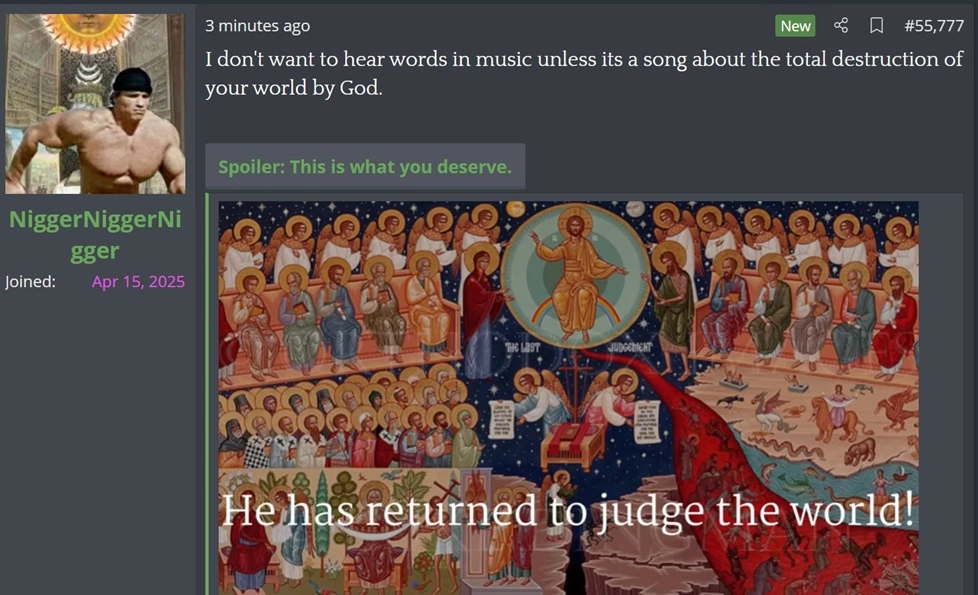Image resolution: width=978 pixels, height=595 pixels.
Task: Click the green vertical bar beside spoiler content
Action: [x=207, y=394]
